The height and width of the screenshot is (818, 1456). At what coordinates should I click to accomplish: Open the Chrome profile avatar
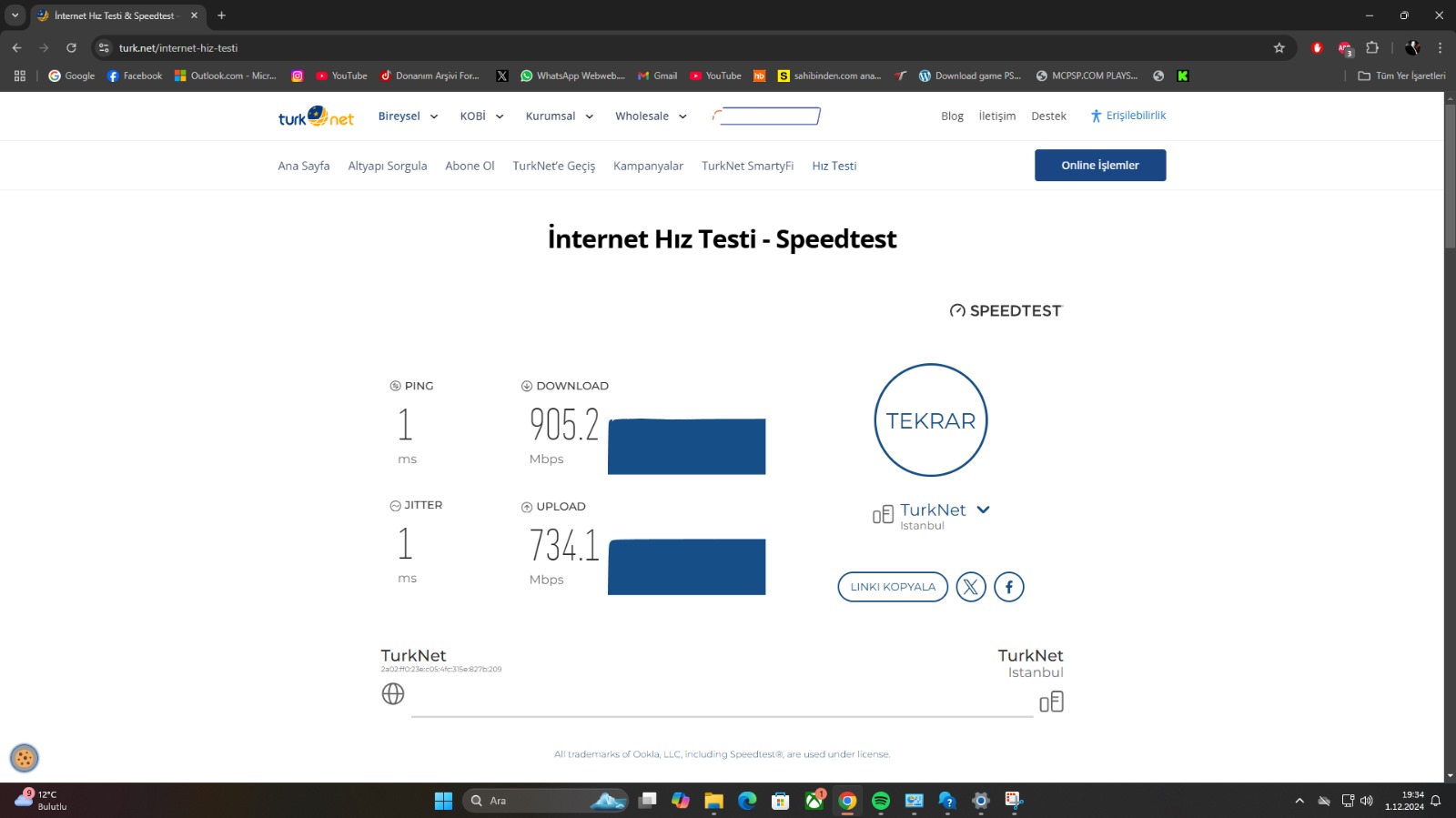point(1412,48)
